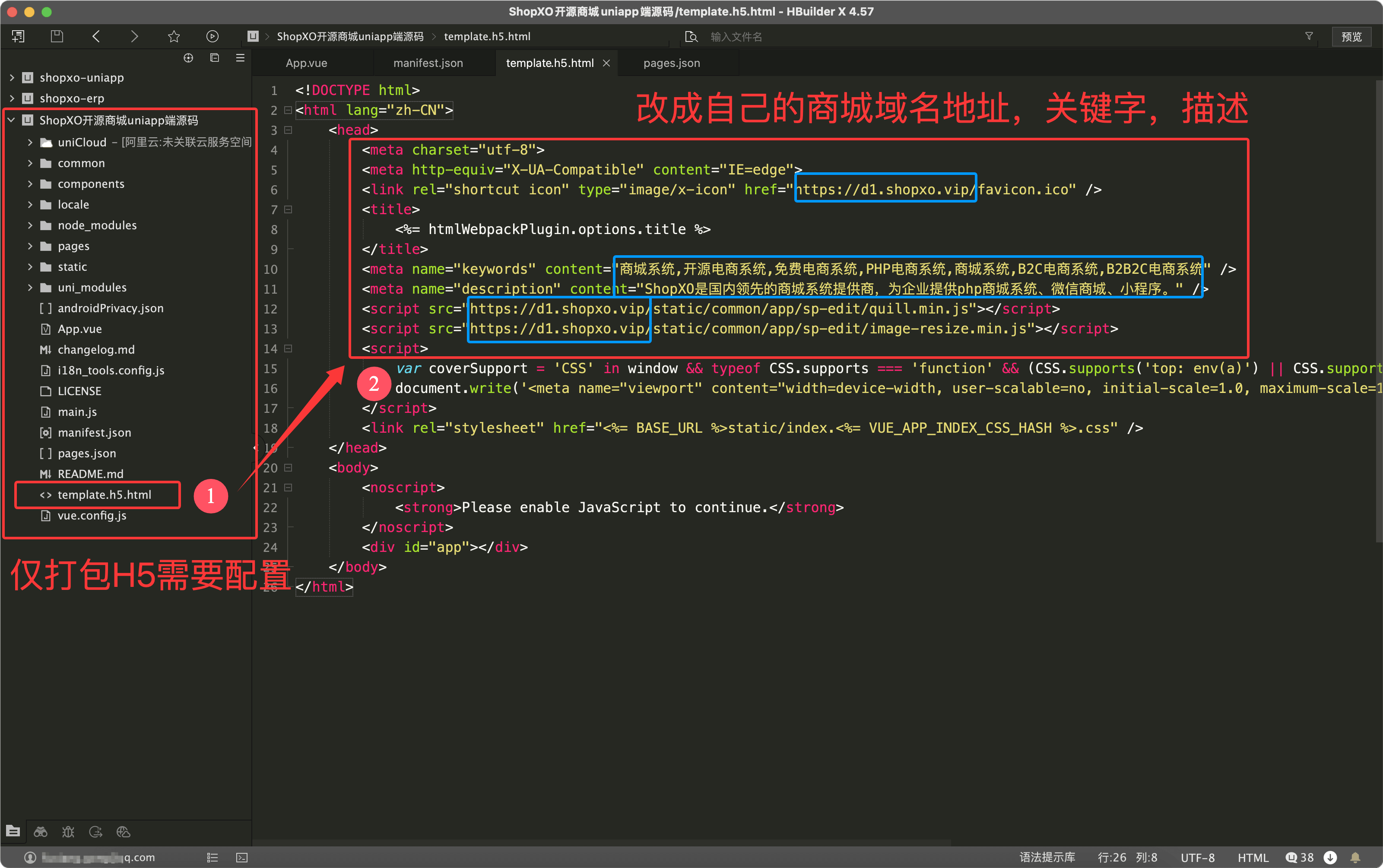Click the UTF-8 encoding selector
The height and width of the screenshot is (868, 1383).
click(x=1197, y=857)
